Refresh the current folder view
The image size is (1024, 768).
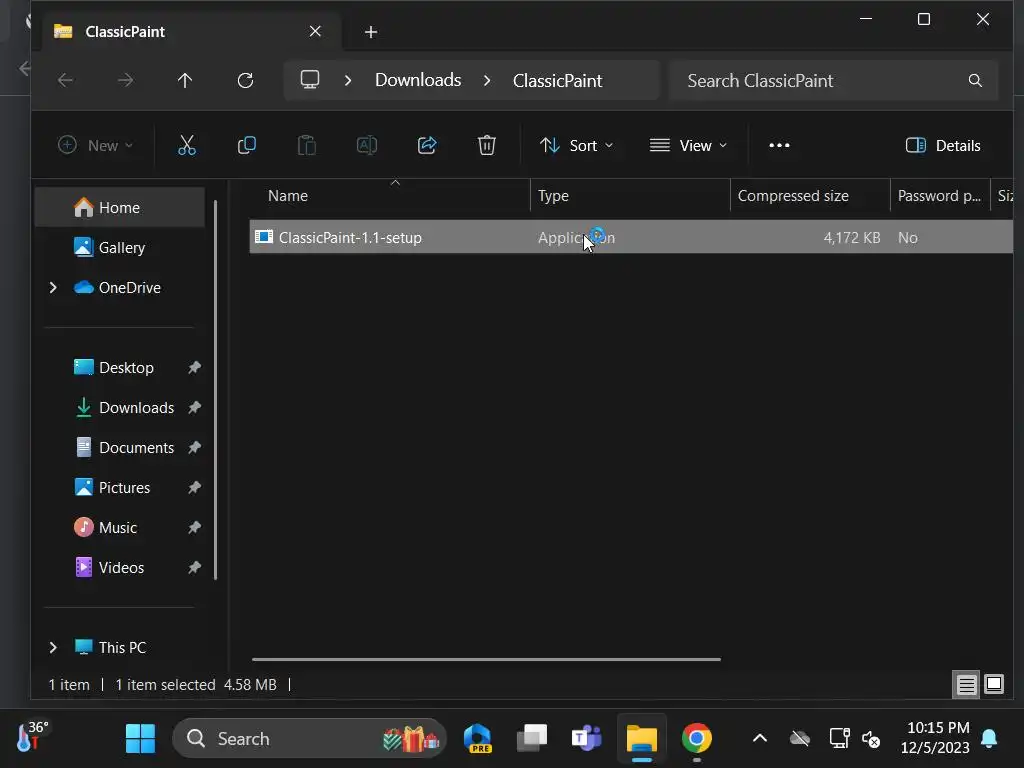[x=245, y=80]
